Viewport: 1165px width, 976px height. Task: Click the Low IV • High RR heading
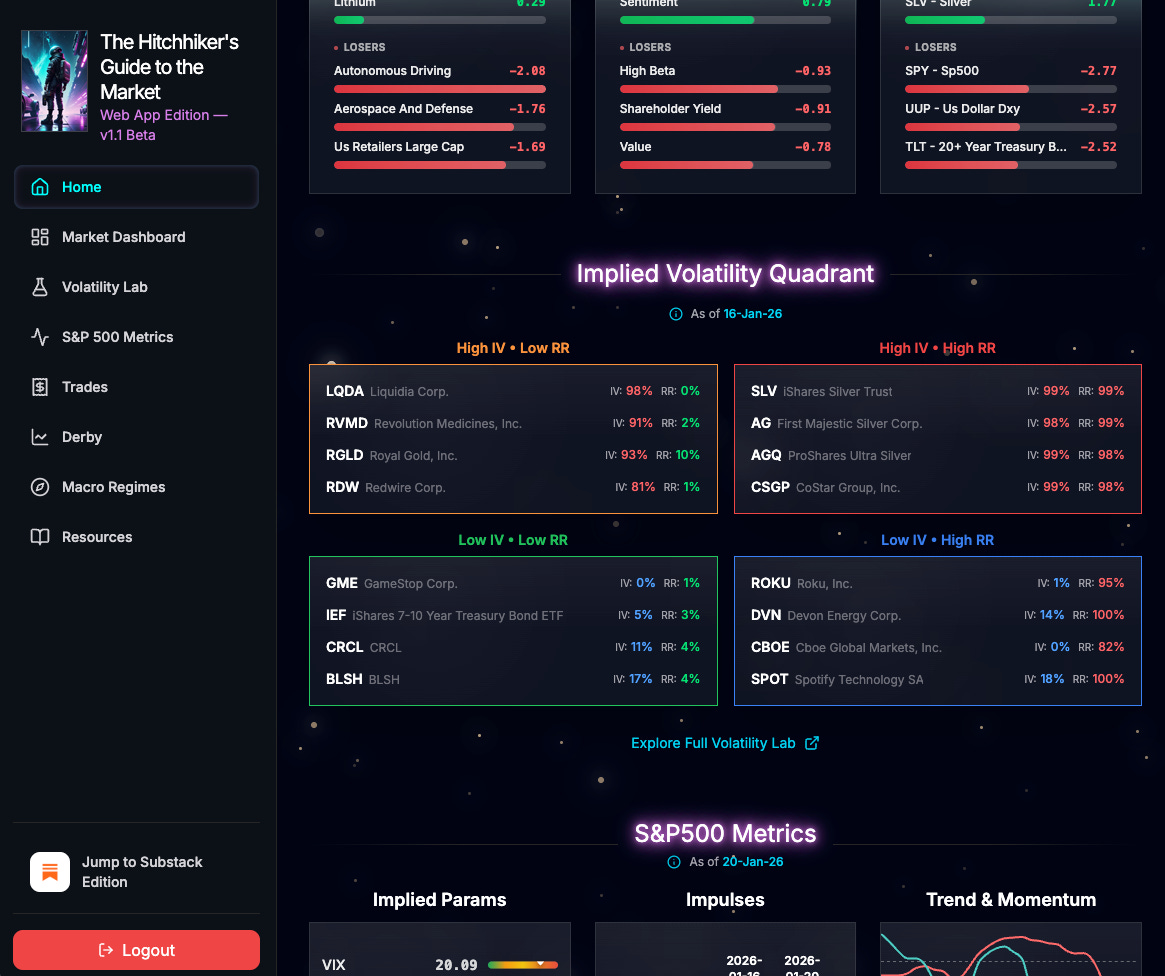click(x=938, y=540)
